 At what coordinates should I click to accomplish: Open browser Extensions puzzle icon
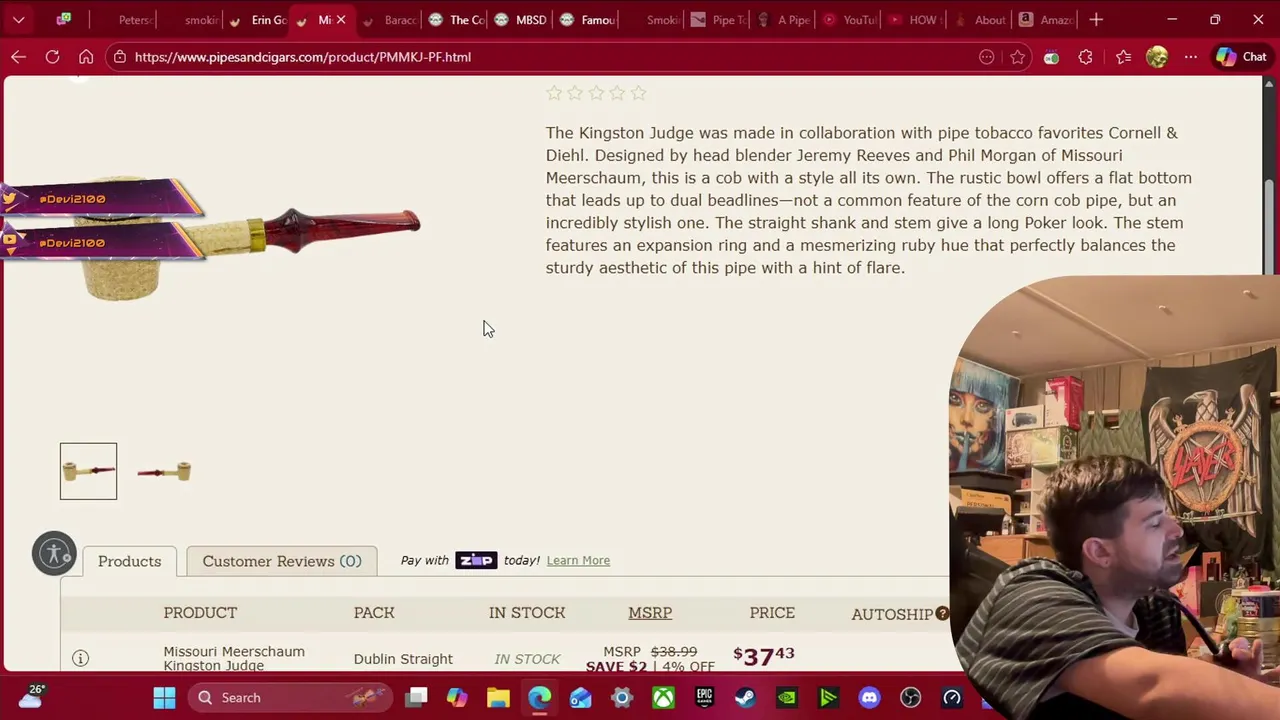pyautogui.click(x=1085, y=57)
